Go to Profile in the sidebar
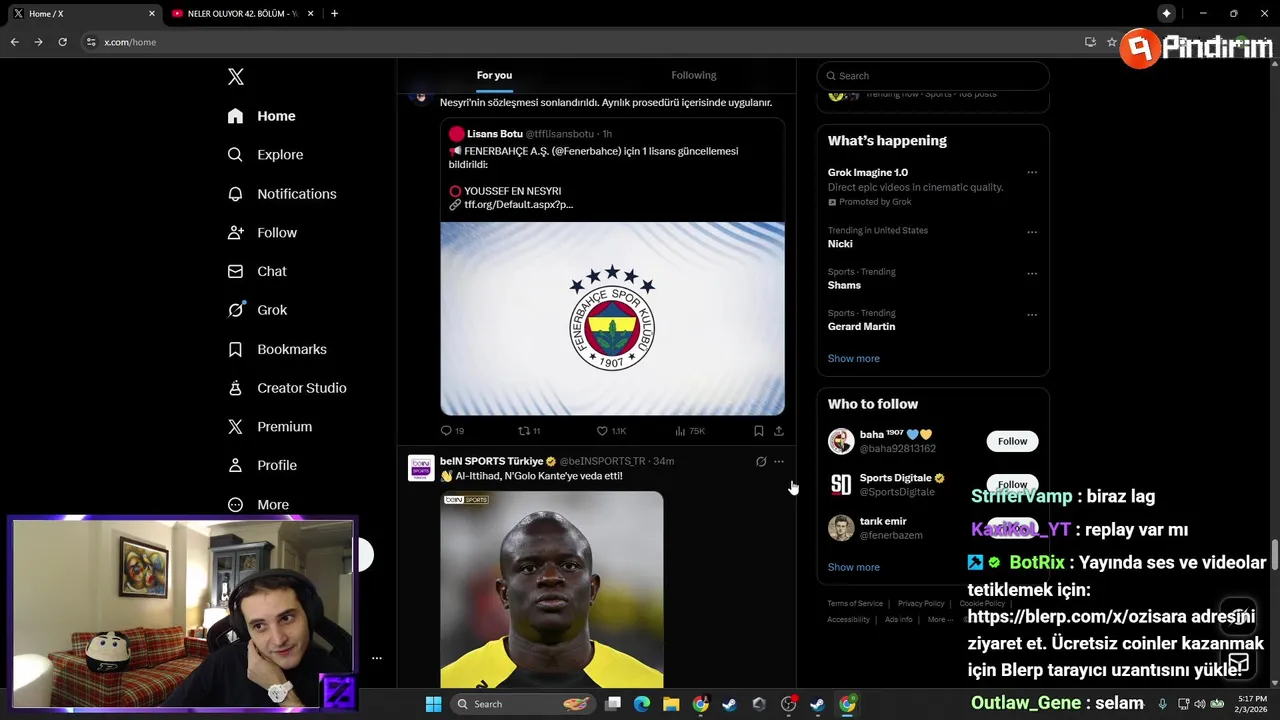1280x720 pixels. coord(262,465)
